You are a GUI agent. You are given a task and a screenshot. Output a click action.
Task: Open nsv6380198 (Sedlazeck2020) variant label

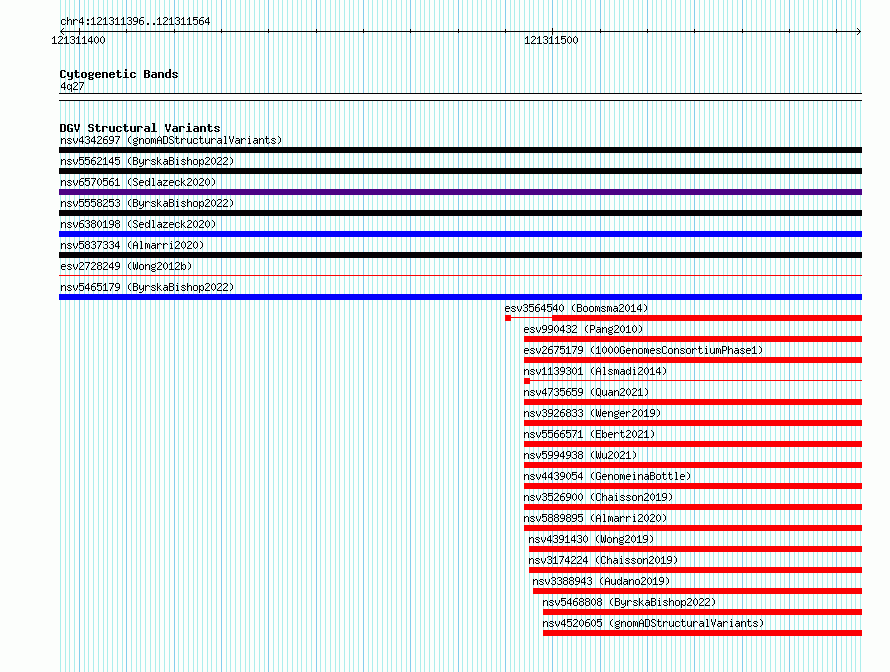click(138, 224)
